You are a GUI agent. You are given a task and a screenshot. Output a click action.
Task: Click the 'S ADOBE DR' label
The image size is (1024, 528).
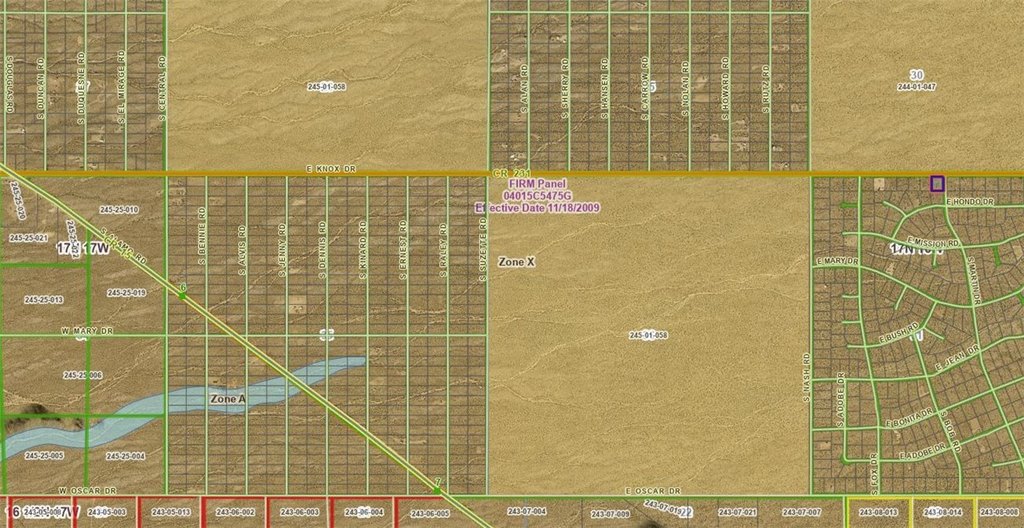[842, 400]
